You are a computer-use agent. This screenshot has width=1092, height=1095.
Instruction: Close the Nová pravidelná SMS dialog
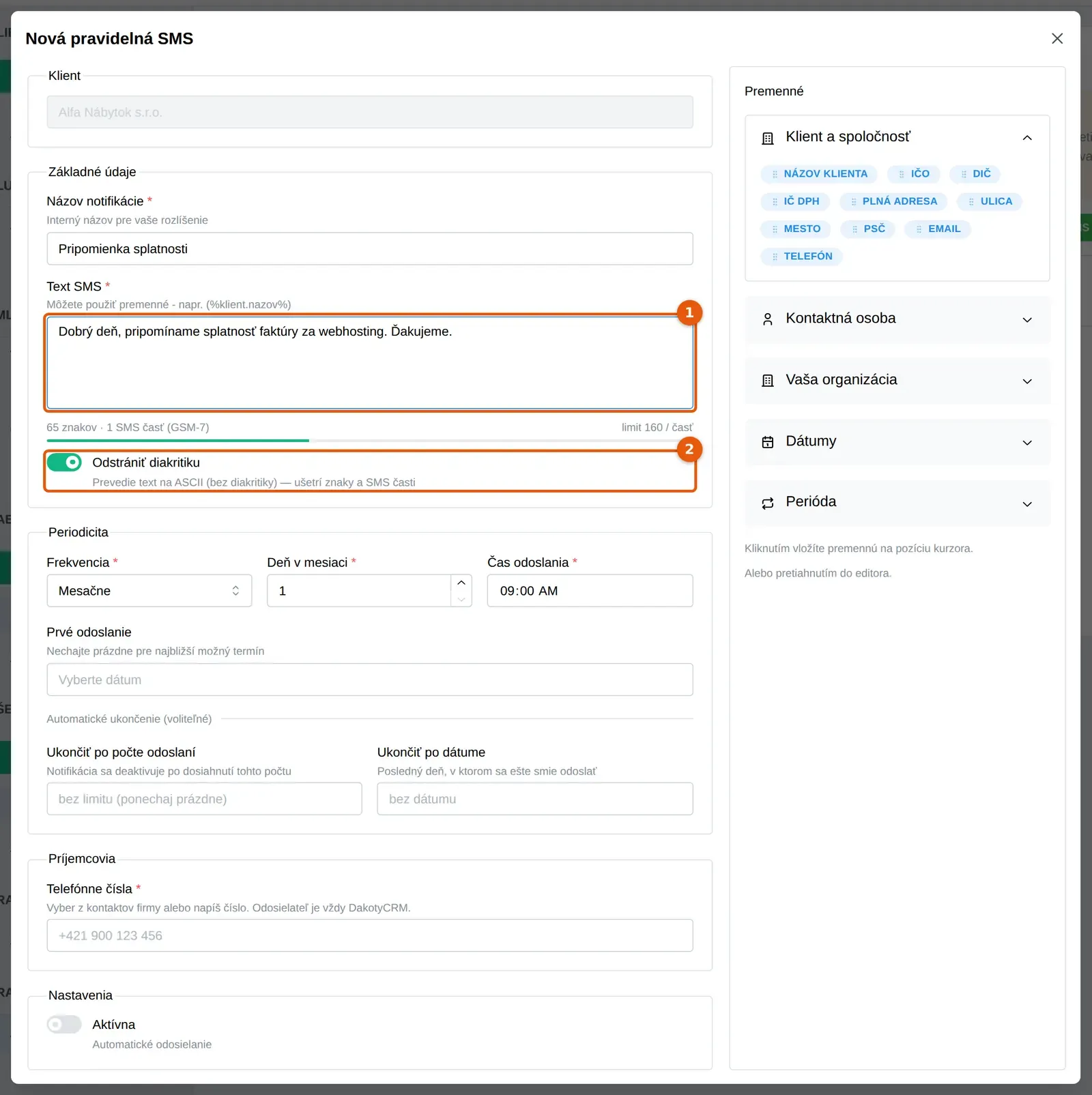point(1057,39)
